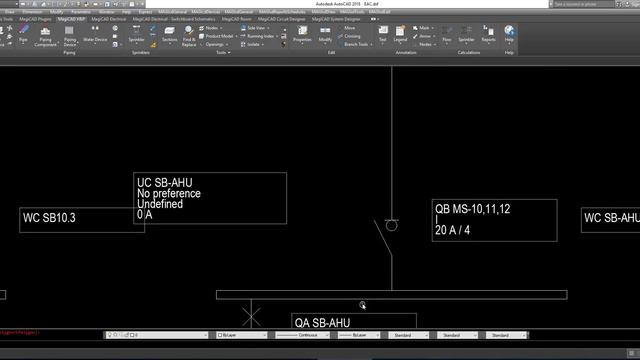Open the Properties tool in Edit panel
Image resolution: width=640 pixels, height=360 pixels.
302,34
